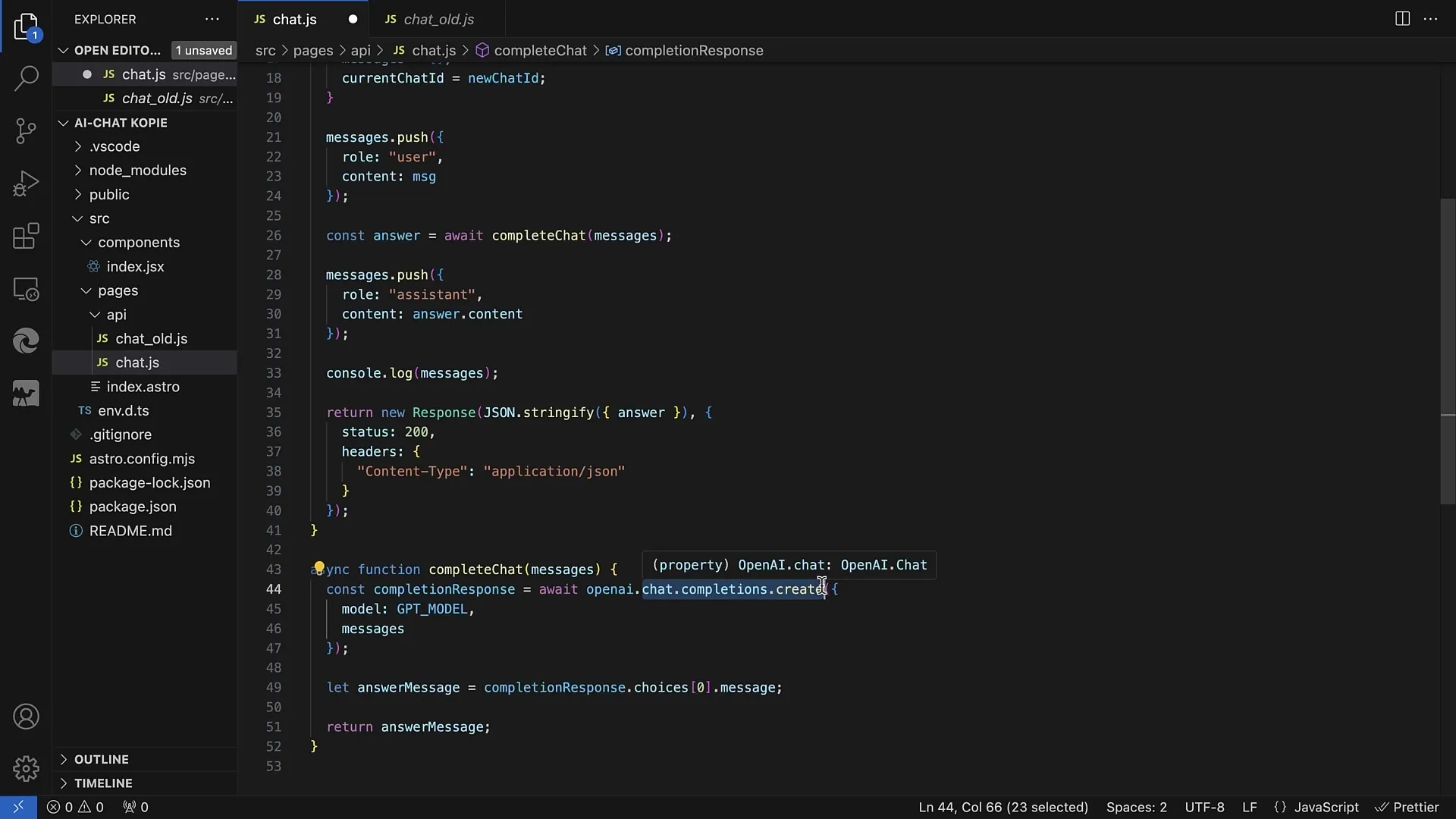The image size is (1456, 819).
Task: Click the src breadcrumb segment
Action: pyautogui.click(x=265, y=51)
